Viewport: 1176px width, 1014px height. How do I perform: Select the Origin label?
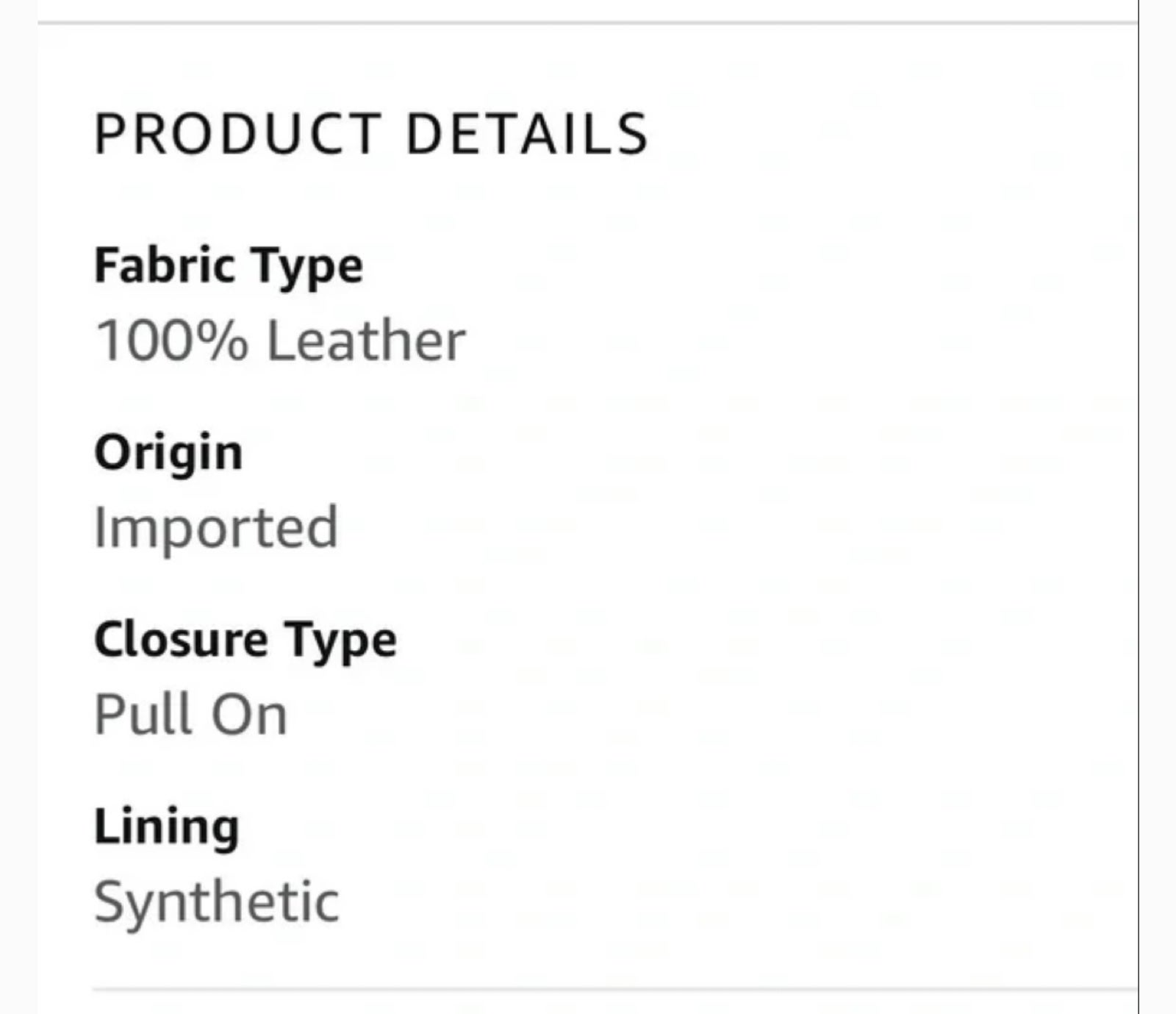click(168, 453)
